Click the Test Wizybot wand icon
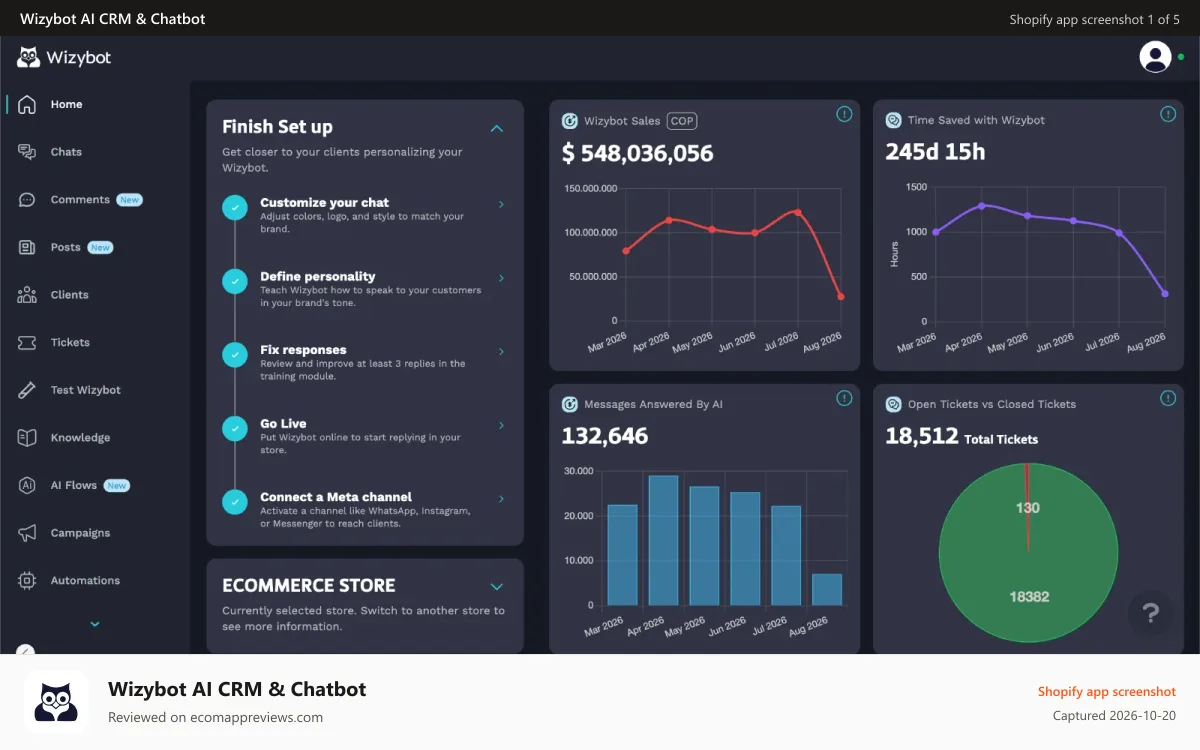1200x750 pixels. tap(27, 390)
